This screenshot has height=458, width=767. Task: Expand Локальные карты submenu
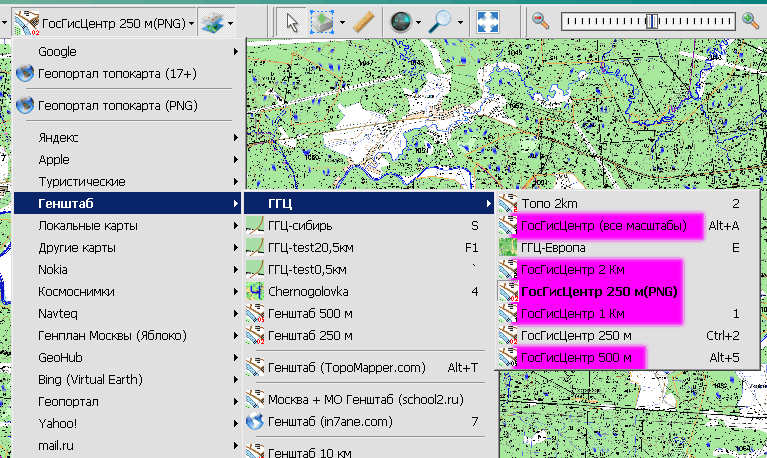[x=128, y=226]
